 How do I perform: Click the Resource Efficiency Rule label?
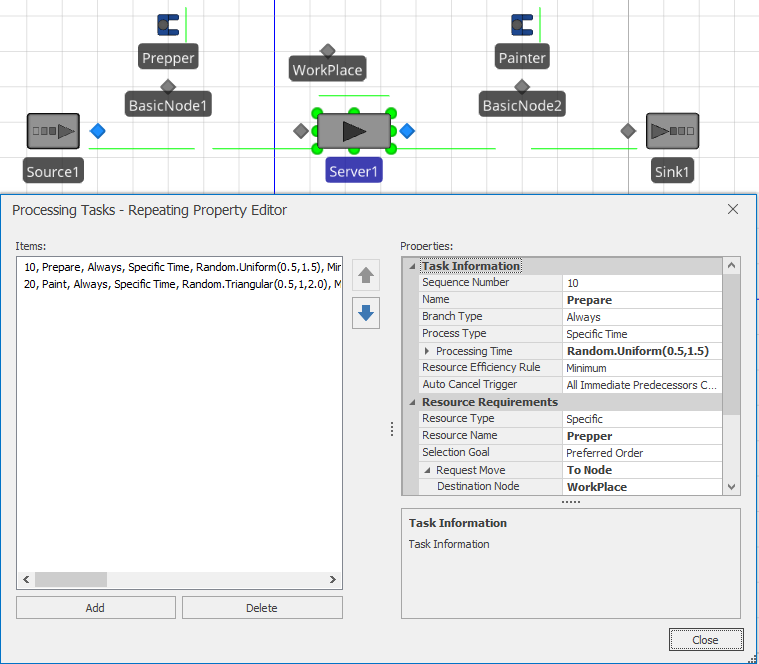click(481, 367)
